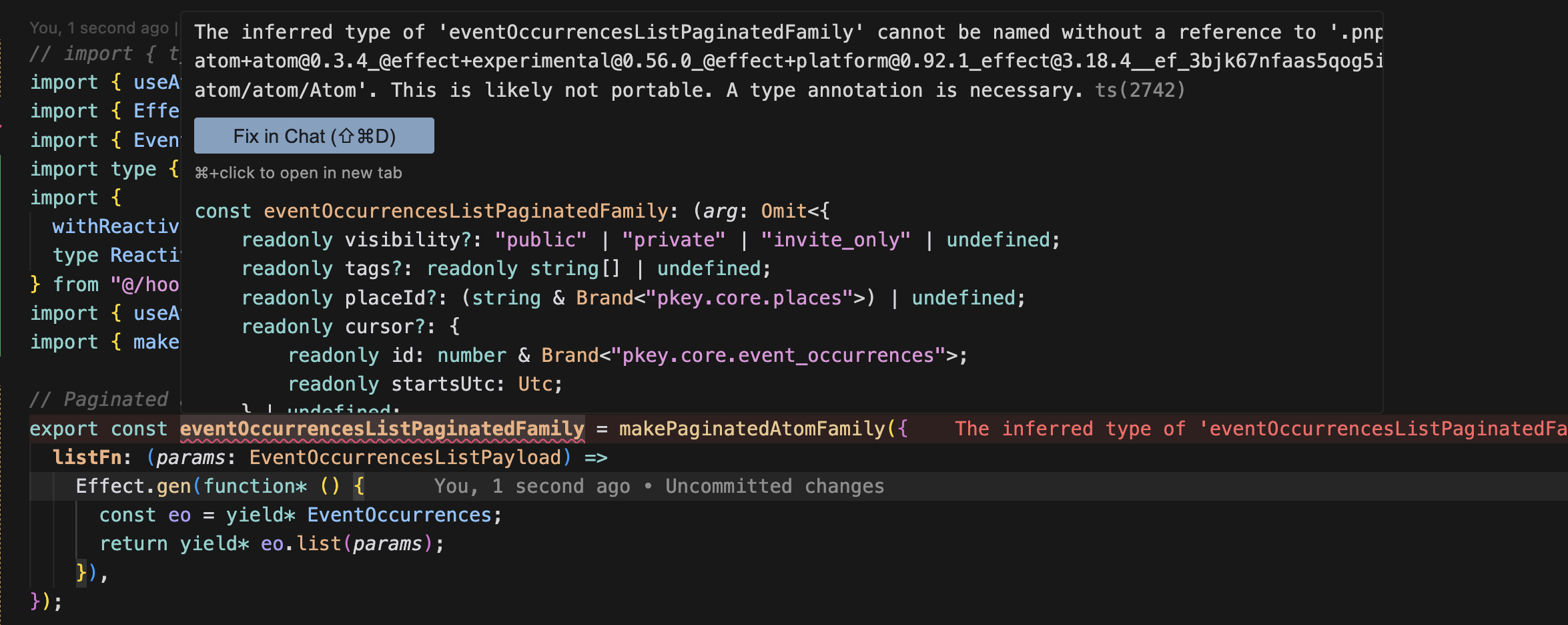1568x625 pixels.
Task: Click the makePaginatedAtomFamily function call
Action: pos(752,429)
